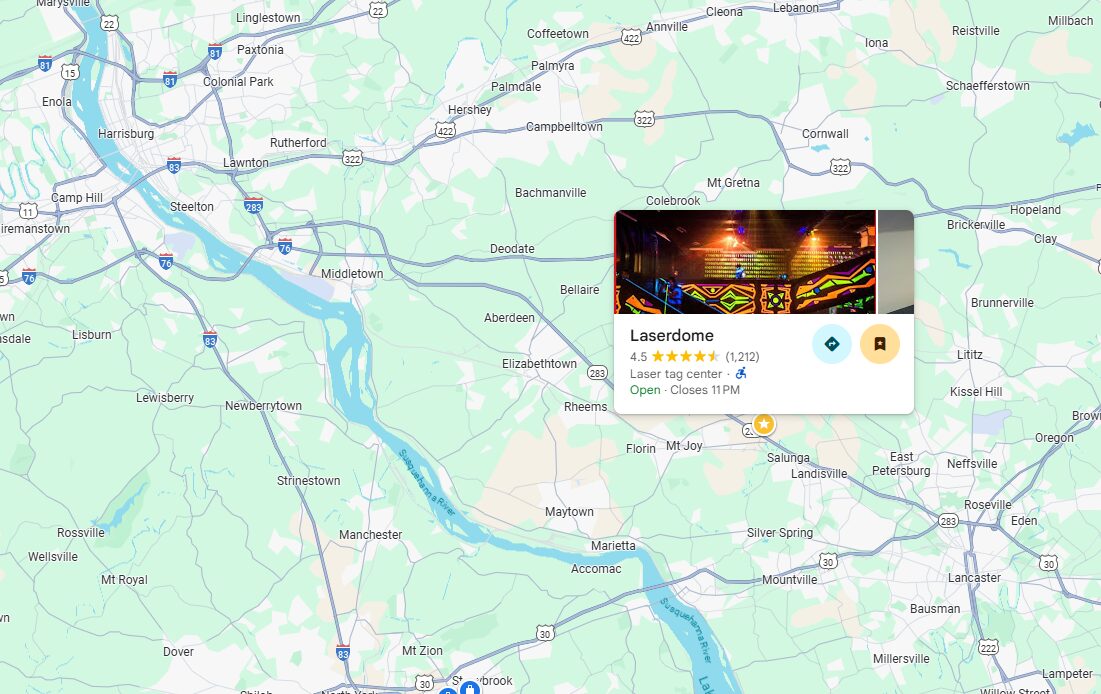The height and width of the screenshot is (694, 1101).
Task: Open the second partial photo on card
Action: tap(896, 262)
